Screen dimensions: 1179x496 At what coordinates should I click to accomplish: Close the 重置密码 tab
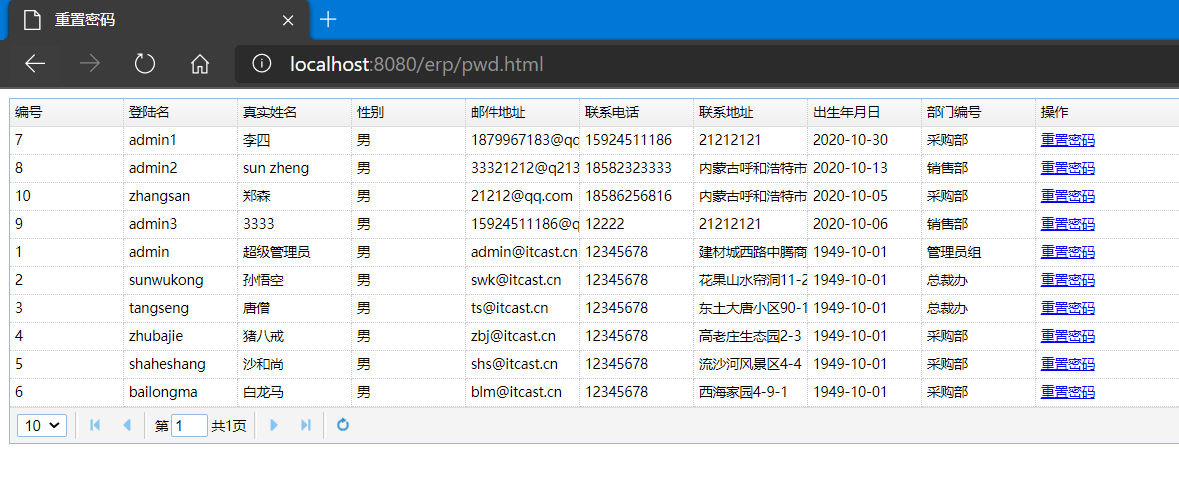tap(287, 20)
